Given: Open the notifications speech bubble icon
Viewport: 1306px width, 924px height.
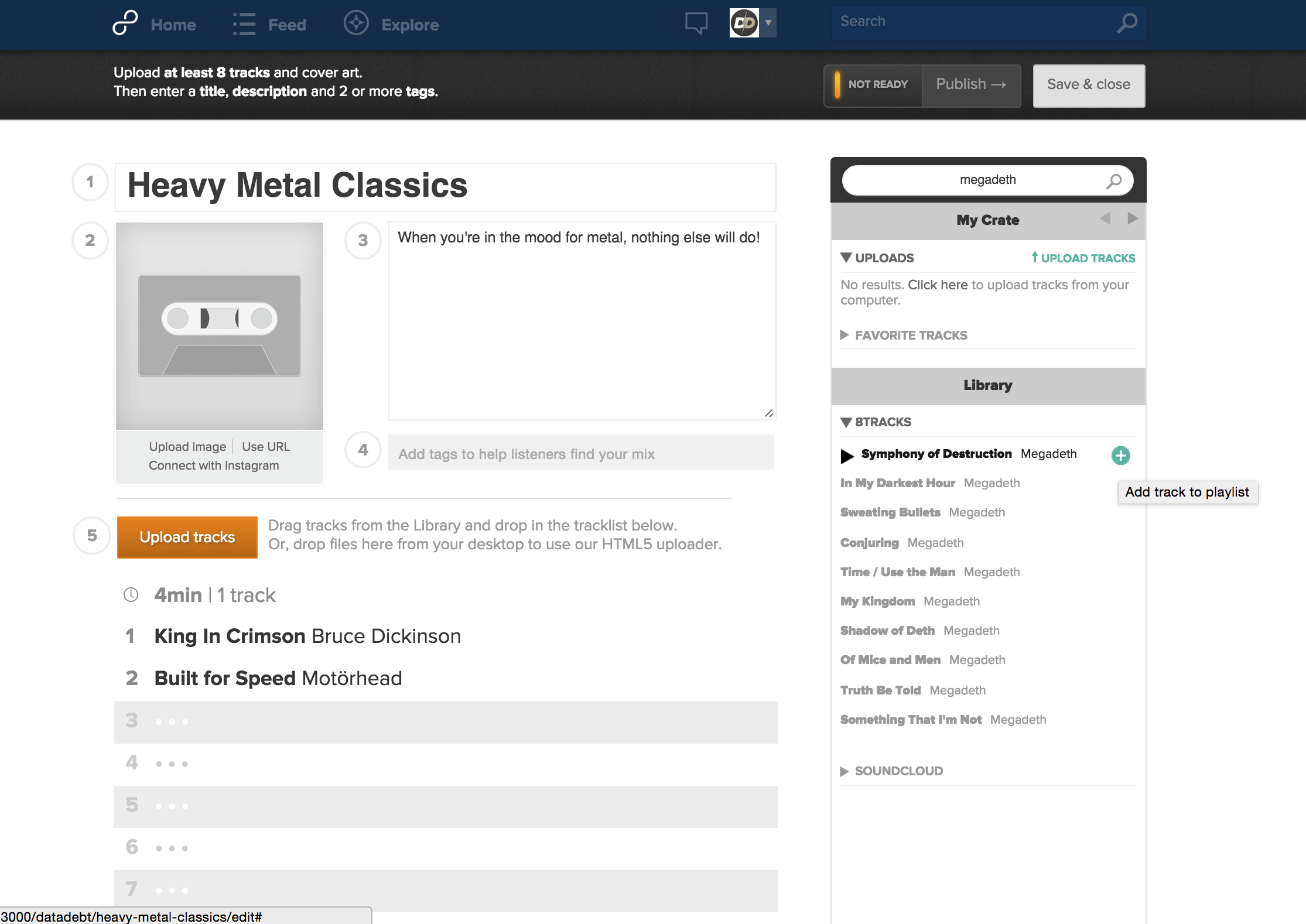Looking at the screenshot, I should (x=696, y=23).
